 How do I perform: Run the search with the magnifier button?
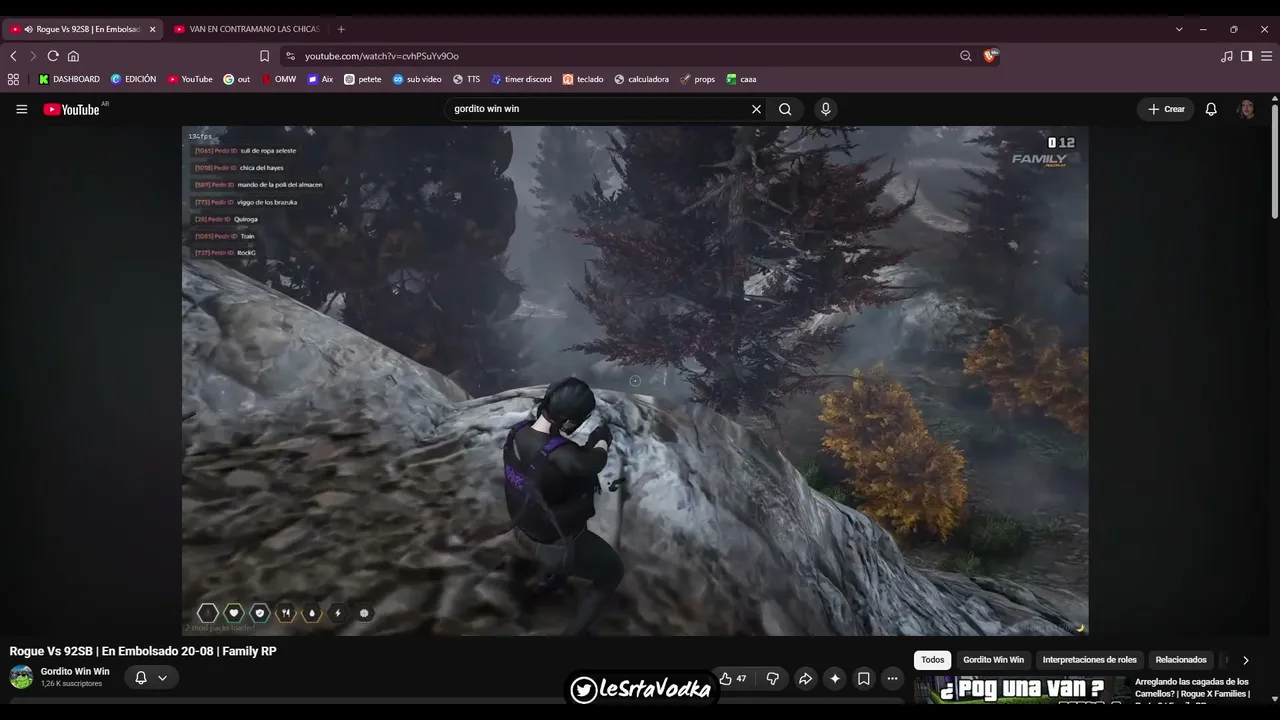(x=785, y=109)
